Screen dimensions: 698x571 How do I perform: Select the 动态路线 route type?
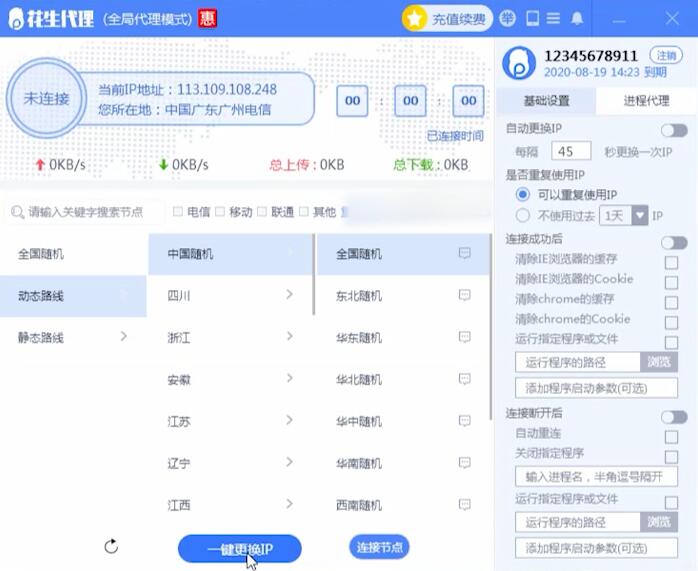(x=73, y=296)
